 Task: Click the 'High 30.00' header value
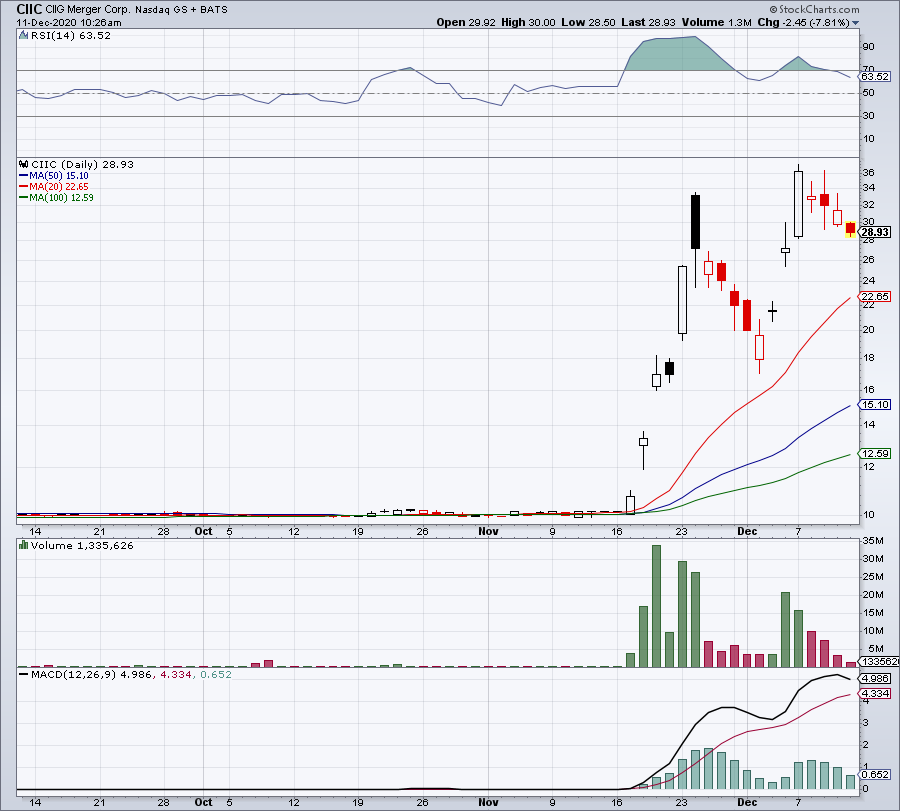coord(528,22)
